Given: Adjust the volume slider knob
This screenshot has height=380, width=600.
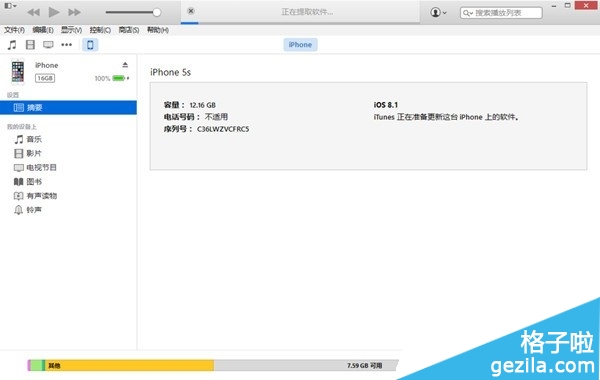Looking at the screenshot, I should (x=157, y=12).
